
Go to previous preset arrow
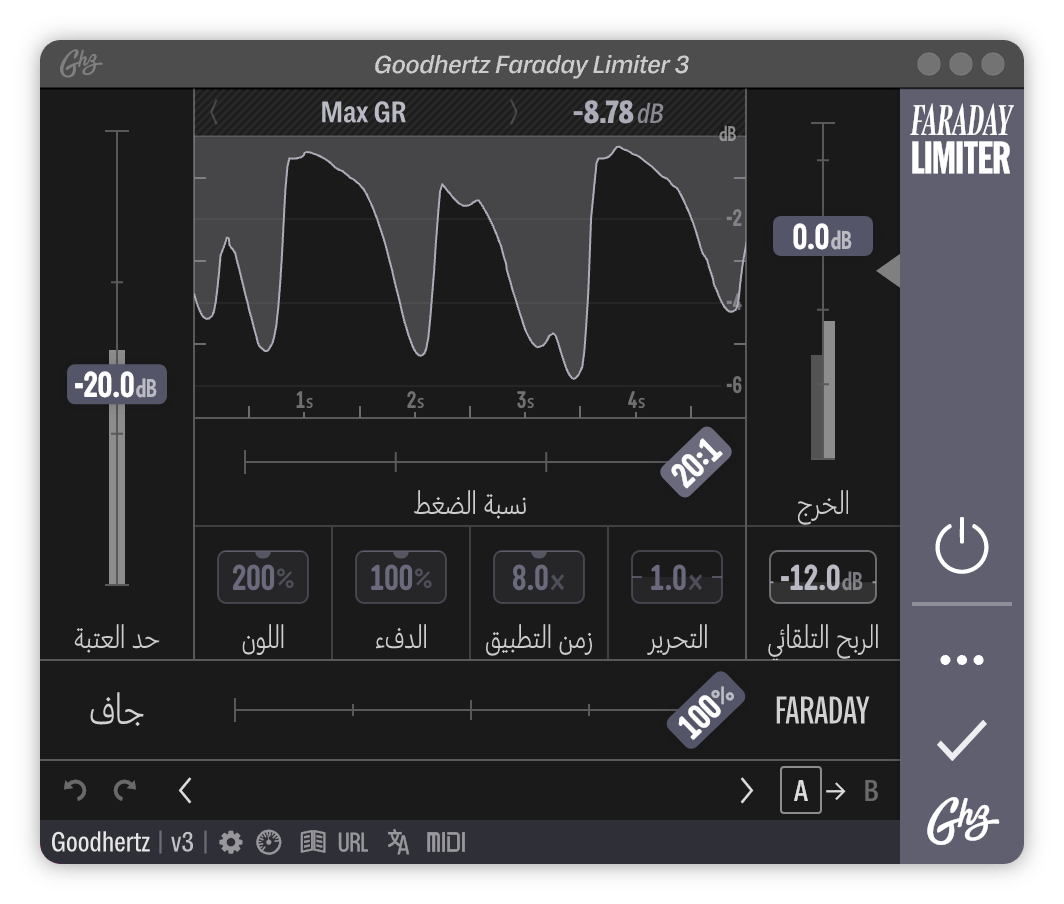(185, 791)
